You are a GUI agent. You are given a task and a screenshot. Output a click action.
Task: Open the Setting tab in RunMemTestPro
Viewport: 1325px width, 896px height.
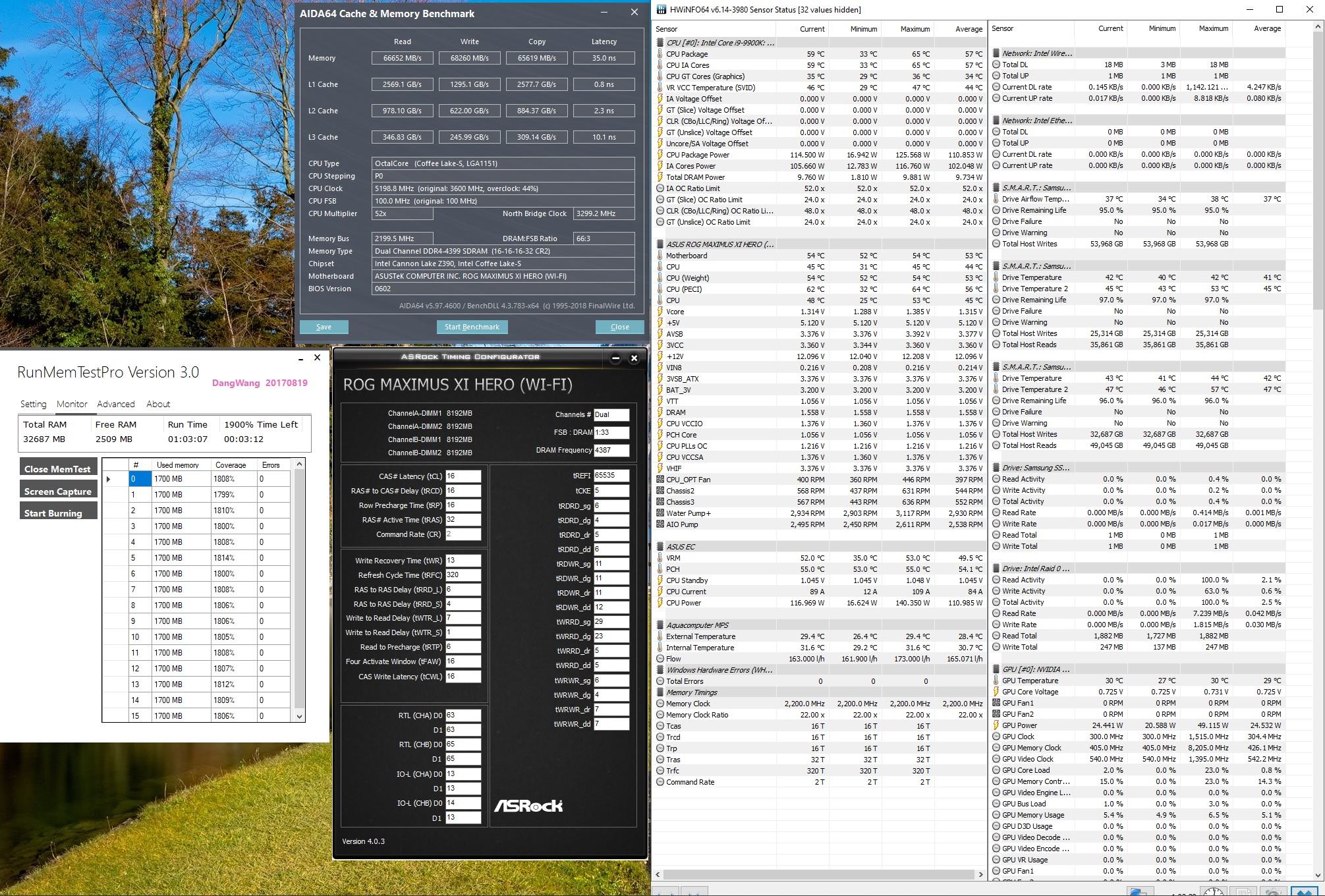(33, 404)
